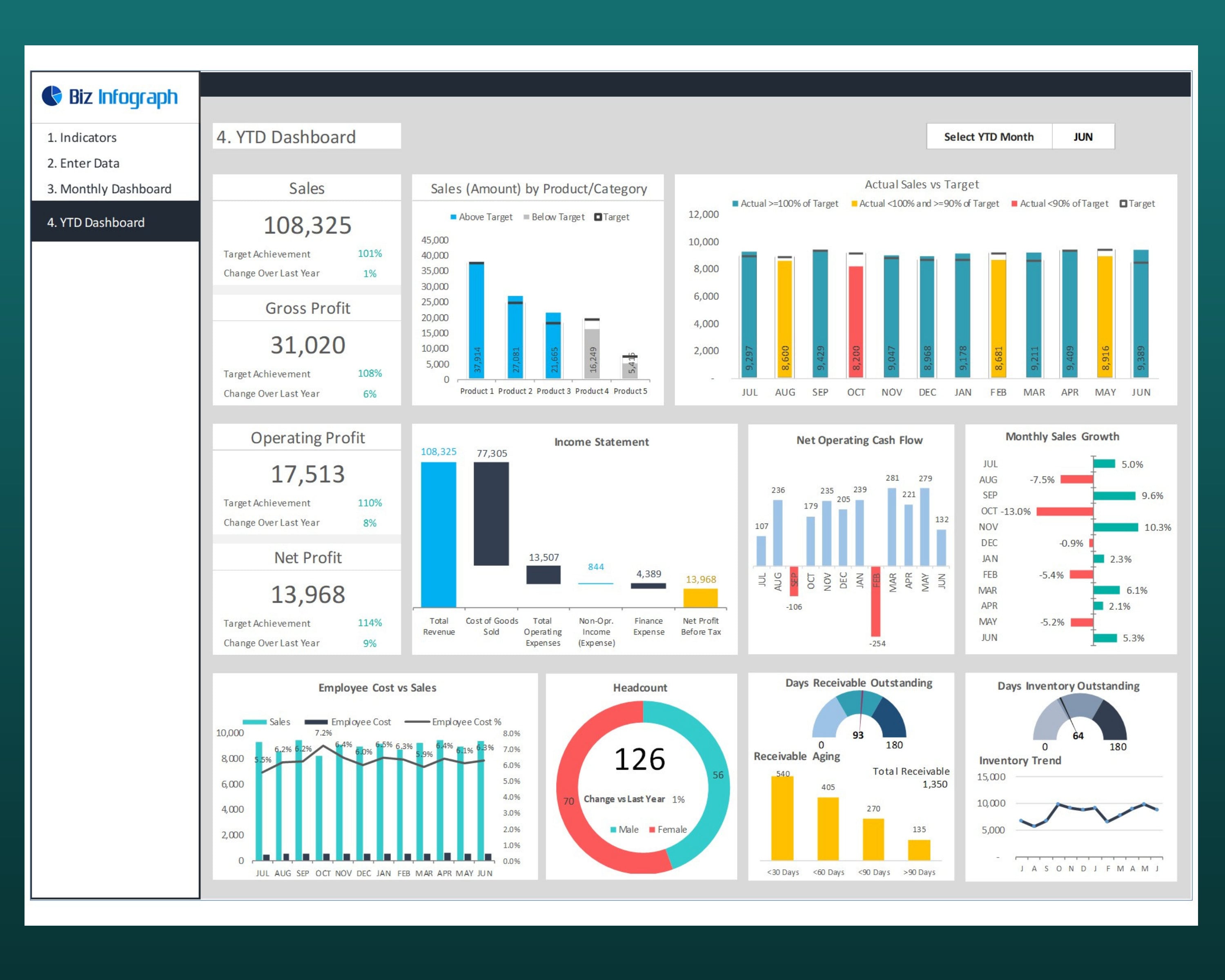Click the Below Target legend marker

(x=526, y=217)
